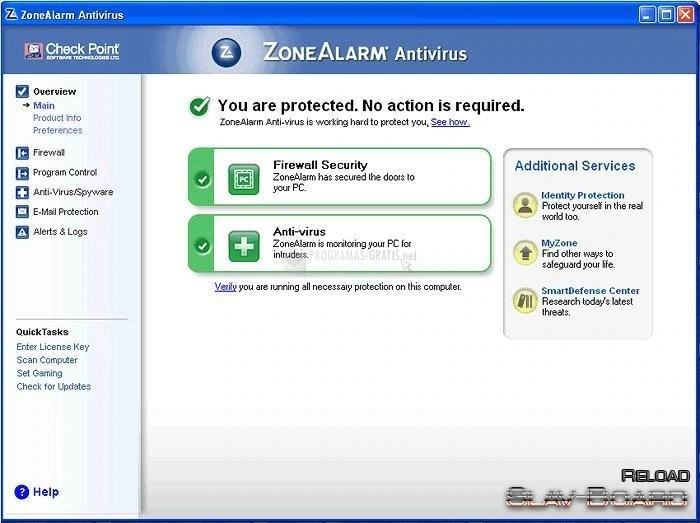Image resolution: width=700 pixels, height=523 pixels.
Task: Open the SmartDefense Center link
Action: pyautogui.click(x=590, y=291)
